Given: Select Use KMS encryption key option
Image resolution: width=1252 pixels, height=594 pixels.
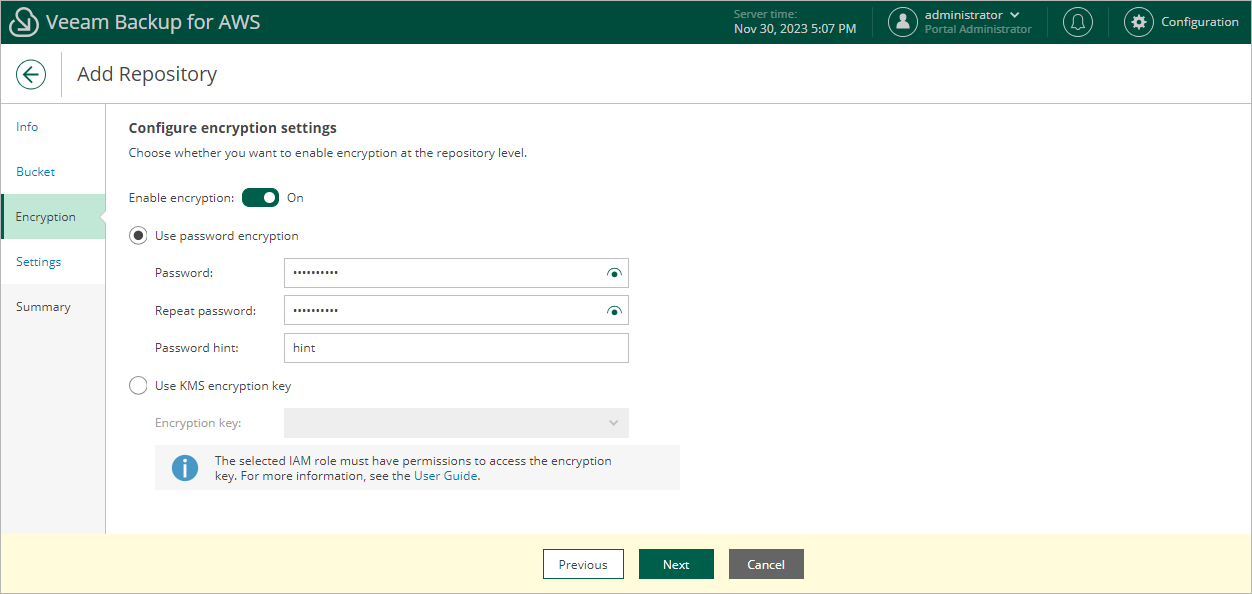Looking at the screenshot, I should 138,386.
